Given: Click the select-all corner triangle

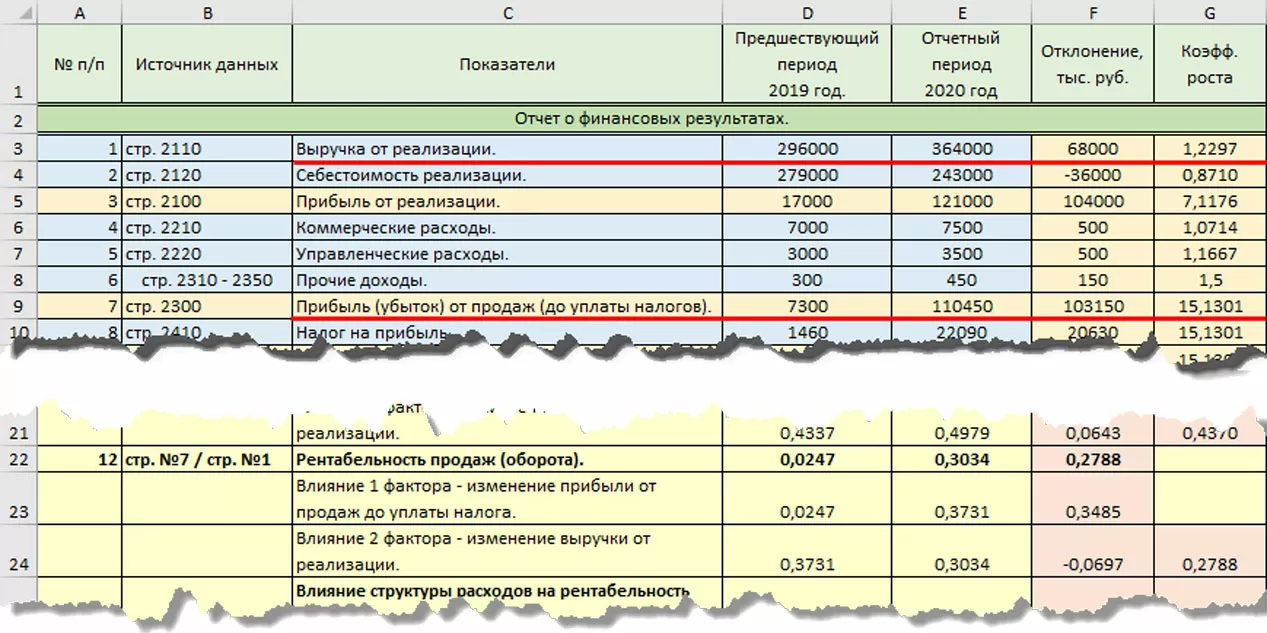Looking at the screenshot, I should pyautogui.click(x=18, y=12).
